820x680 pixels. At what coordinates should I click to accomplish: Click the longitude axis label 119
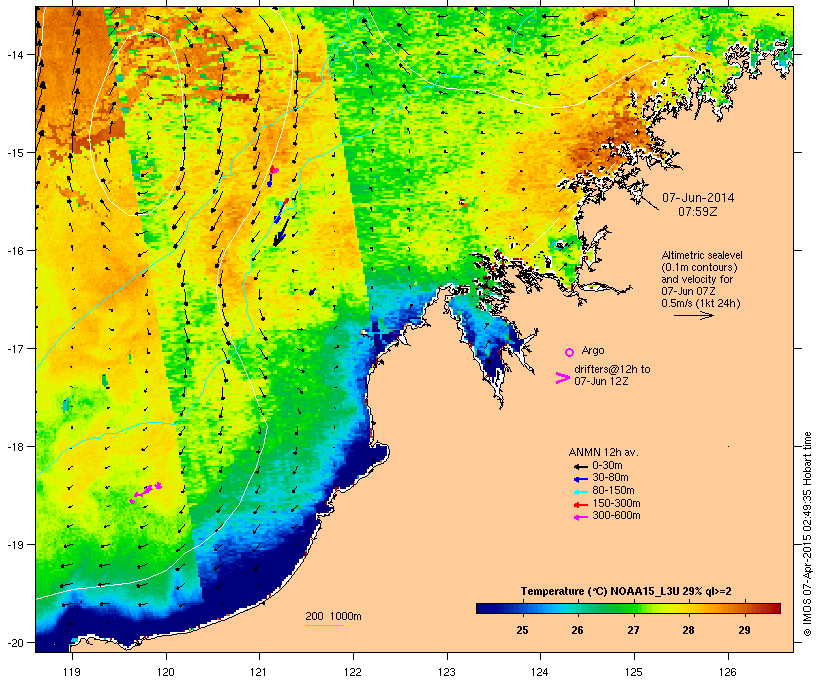pos(72,672)
